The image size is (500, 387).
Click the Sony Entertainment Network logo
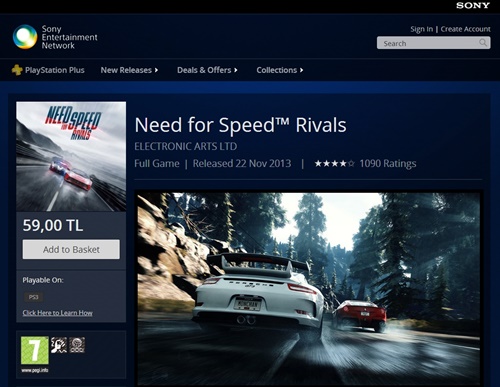coord(55,37)
